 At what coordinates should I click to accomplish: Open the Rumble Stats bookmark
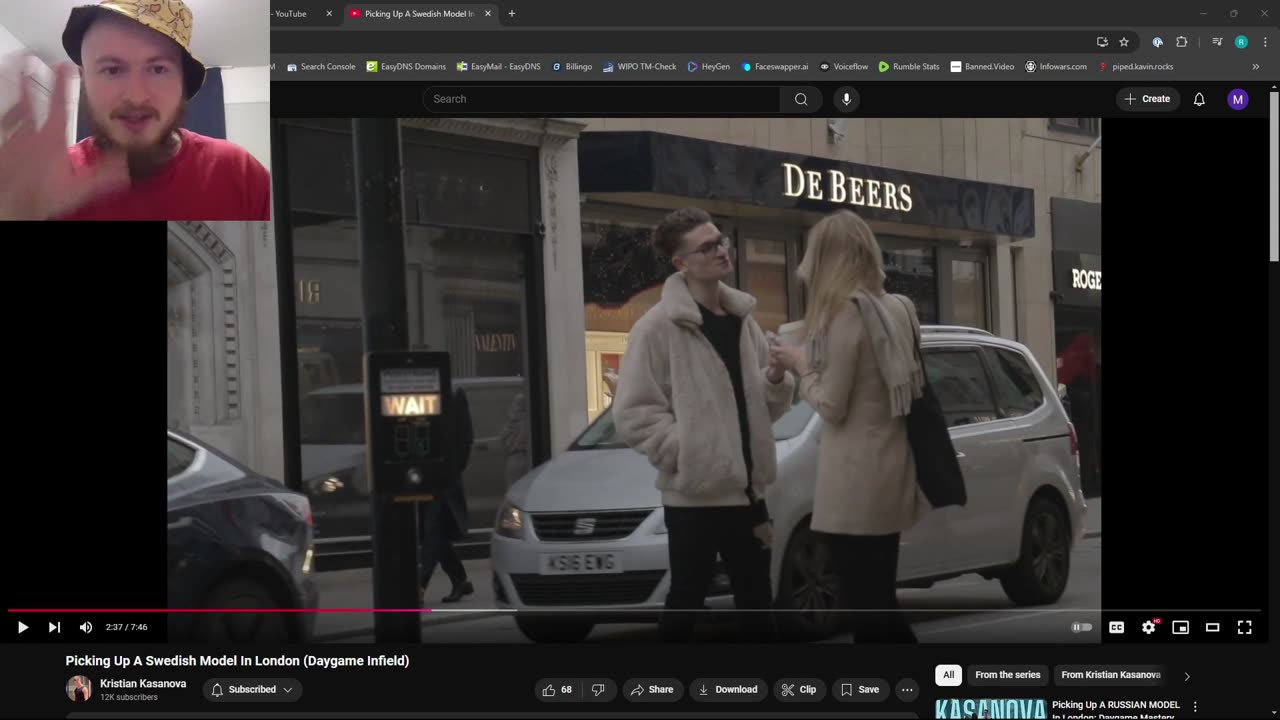click(x=909, y=67)
